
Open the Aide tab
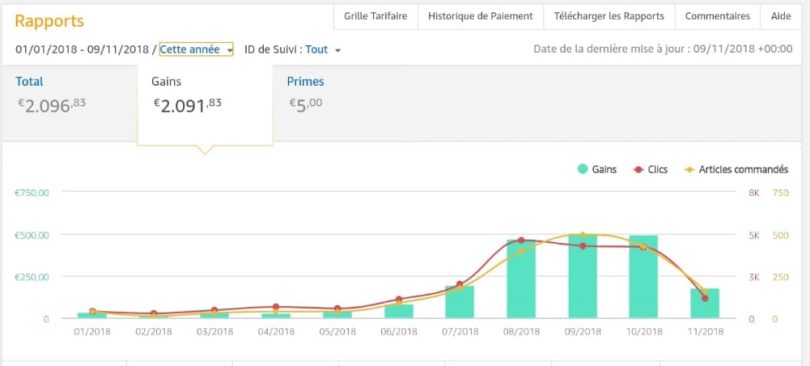[781, 16]
